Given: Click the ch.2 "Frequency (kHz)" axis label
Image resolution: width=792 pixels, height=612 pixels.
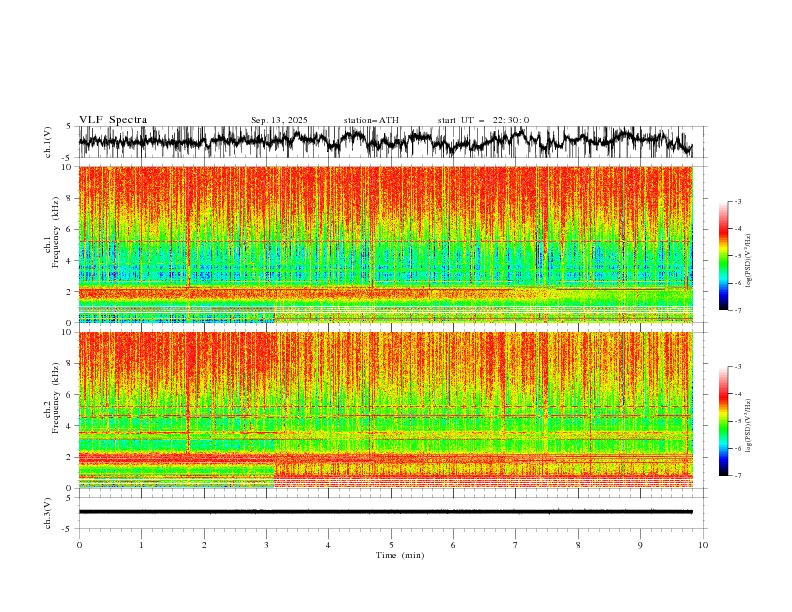Looking at the screenshot, I should 55,398.
